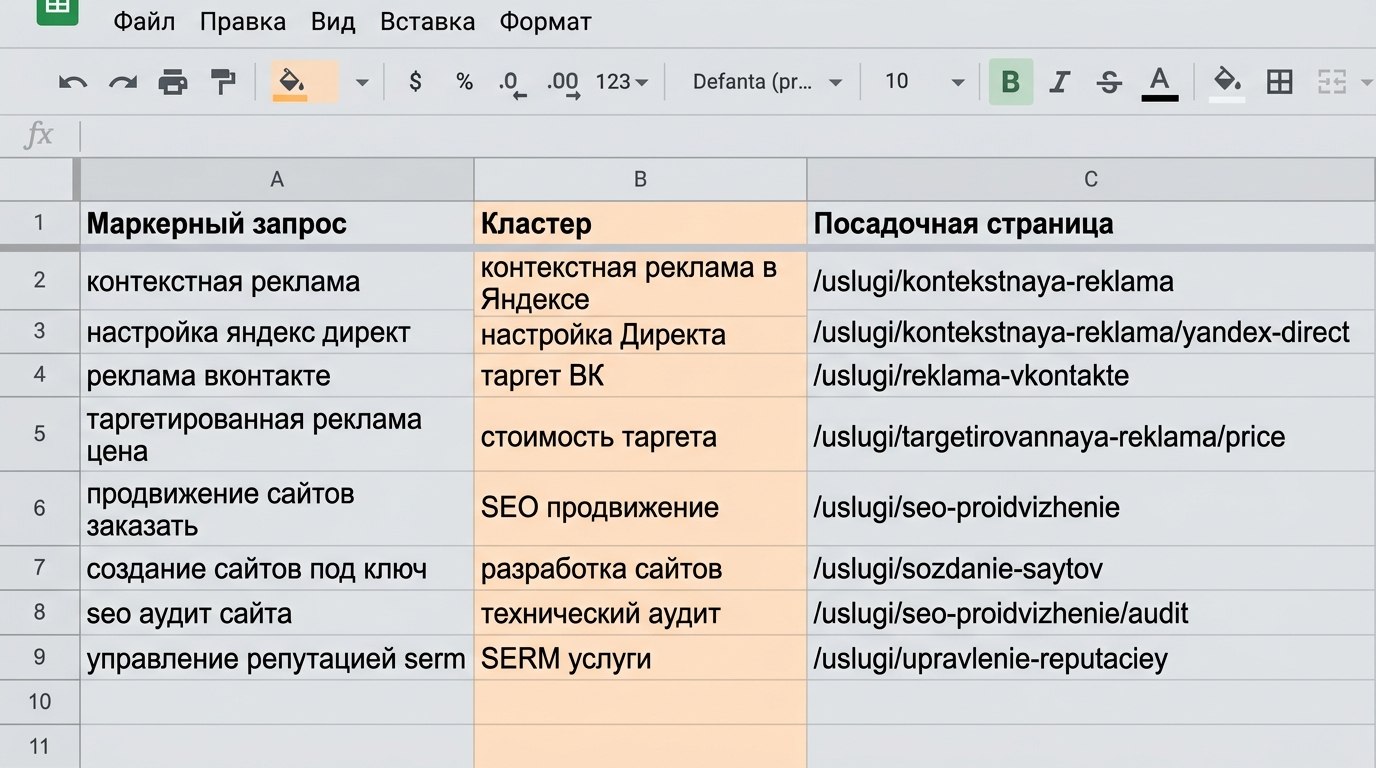Select 'Посадочная страница' header cell

click(x=1091, y=222)
